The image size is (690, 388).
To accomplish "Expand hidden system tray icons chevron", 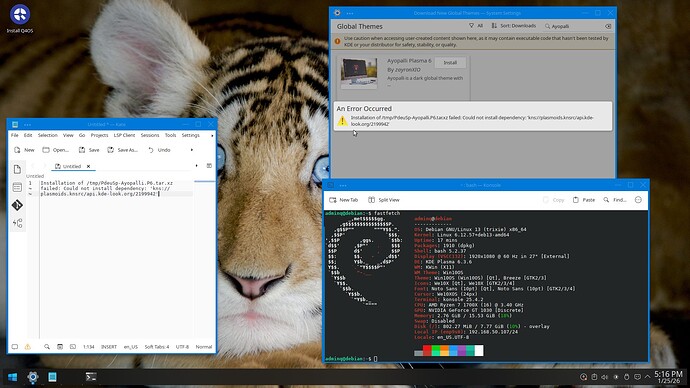I will pos(647,377).
